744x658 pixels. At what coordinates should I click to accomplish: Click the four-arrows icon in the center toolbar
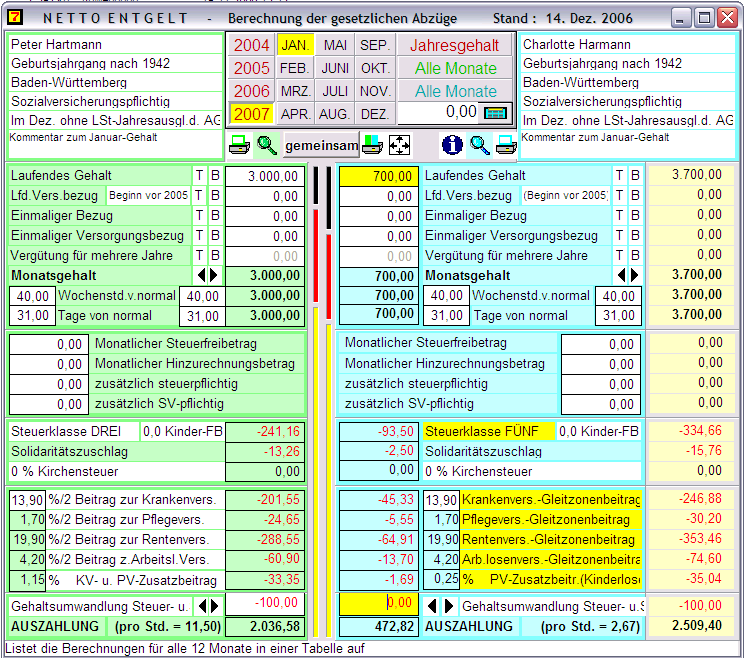pyautogui.click(x=399, y=145)
